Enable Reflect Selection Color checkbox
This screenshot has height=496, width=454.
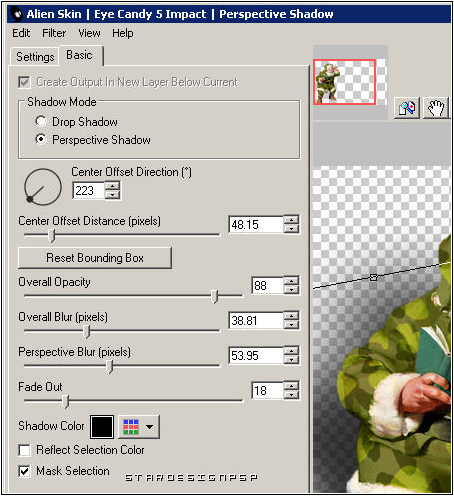pyautogui.click(x=24, y=450)
